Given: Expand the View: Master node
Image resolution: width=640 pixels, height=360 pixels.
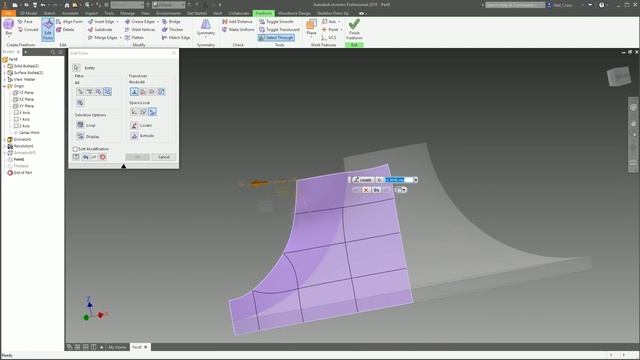Looking at the screenshot, I should click(x=4, y=79).
